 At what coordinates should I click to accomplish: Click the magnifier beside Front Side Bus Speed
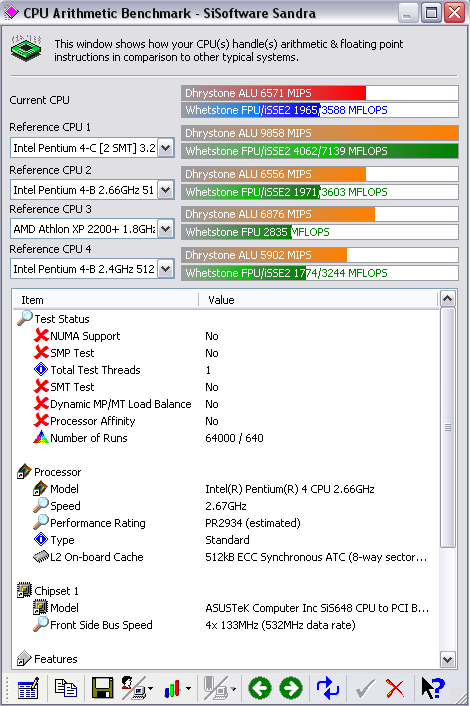pos(41,624)
